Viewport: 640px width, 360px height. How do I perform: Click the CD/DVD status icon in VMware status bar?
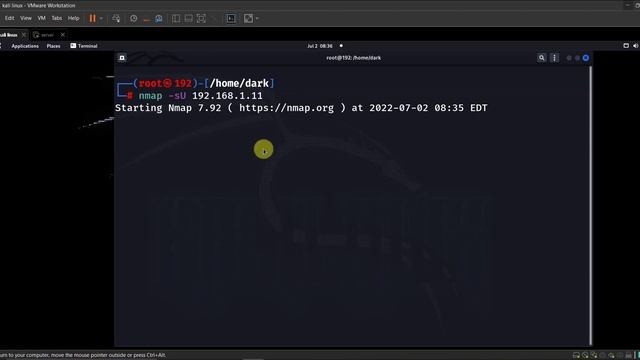click(585, 356)
